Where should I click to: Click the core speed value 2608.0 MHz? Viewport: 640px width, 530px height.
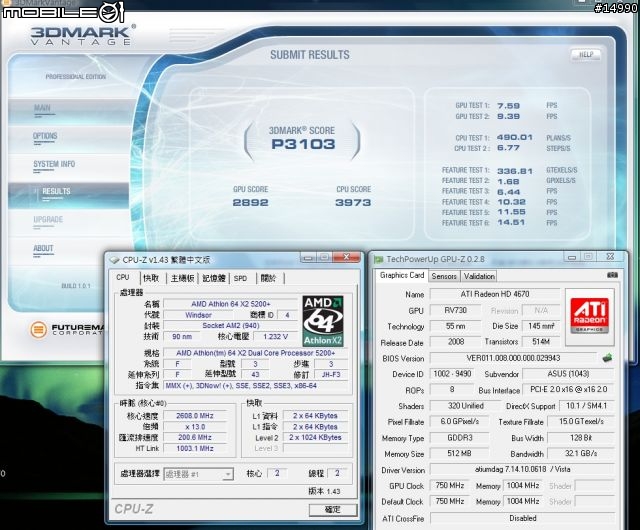(x=195, y=416)
